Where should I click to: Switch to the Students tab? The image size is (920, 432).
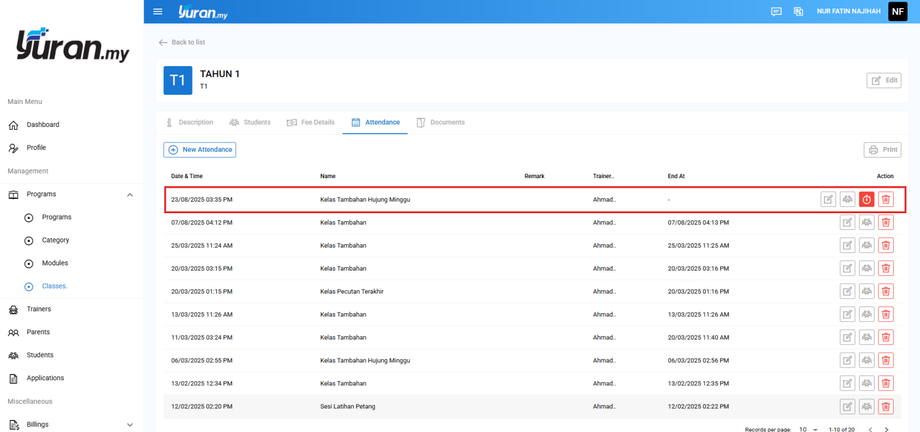point(250,122)
